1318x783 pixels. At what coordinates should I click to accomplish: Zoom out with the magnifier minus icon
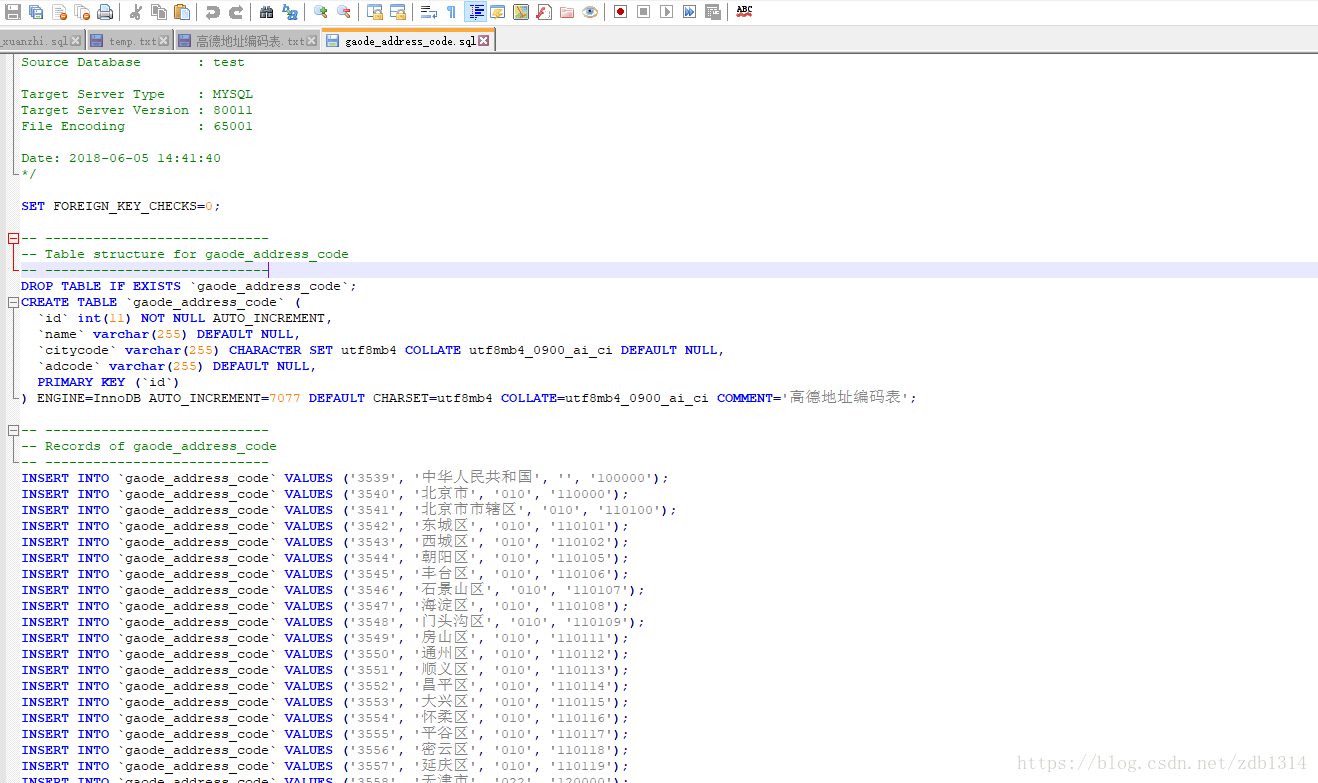point(344,12)
